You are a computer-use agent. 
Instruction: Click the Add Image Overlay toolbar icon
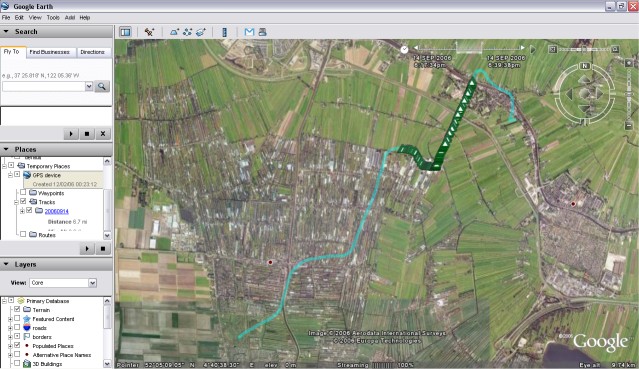201,32
